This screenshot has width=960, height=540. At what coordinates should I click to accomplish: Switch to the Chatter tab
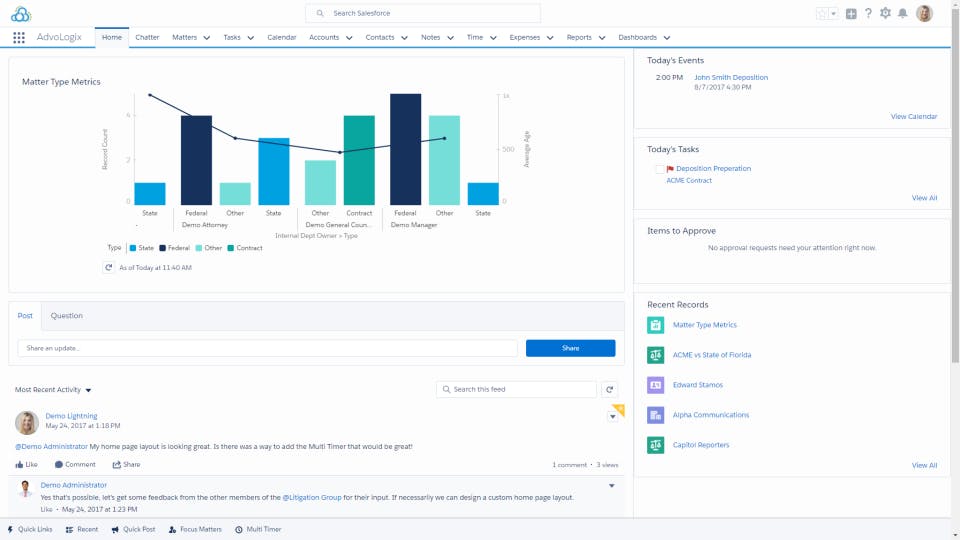pos(147,37)
